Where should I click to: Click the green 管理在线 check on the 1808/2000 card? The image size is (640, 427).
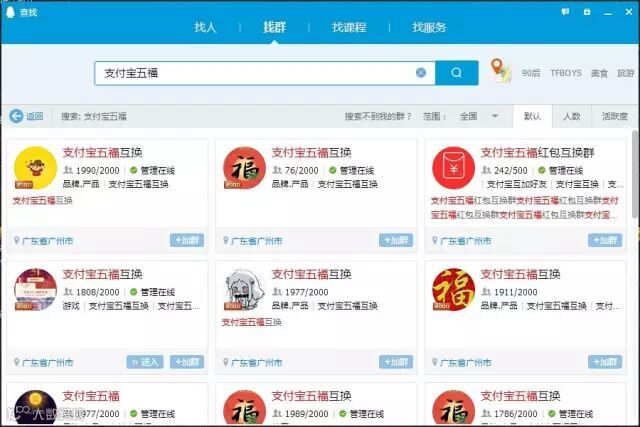tap(133, 291)
